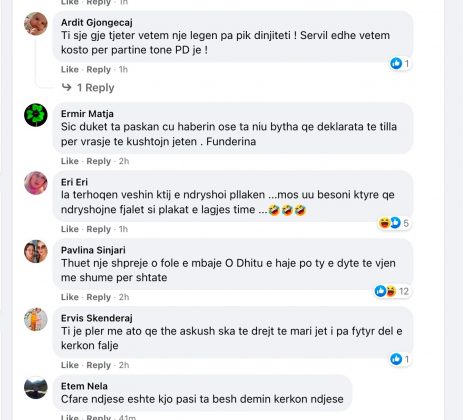
Task: Like Ermir Matja's comment
Action: (70, 161)
